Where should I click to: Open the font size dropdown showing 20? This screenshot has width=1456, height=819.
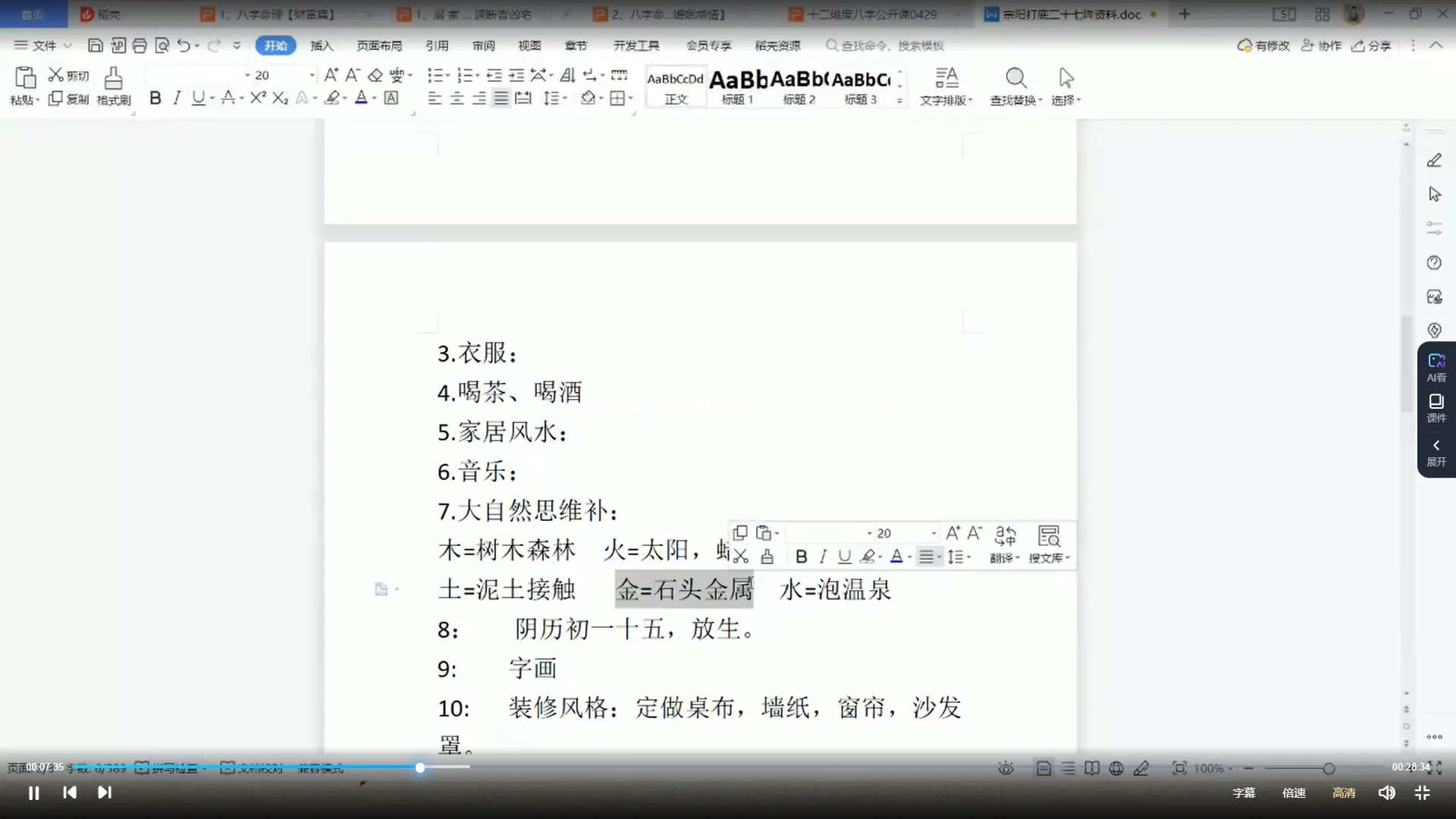309,74
